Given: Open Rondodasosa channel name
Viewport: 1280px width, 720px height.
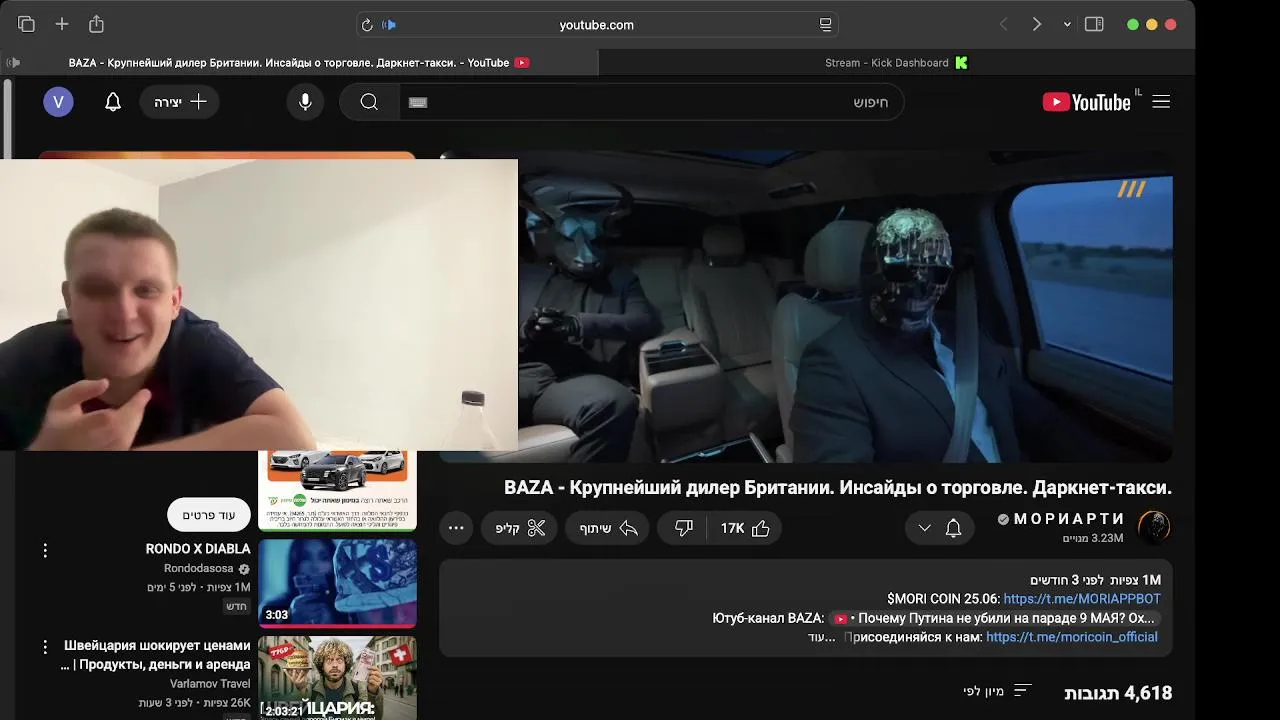Looking at the screenshot, I should 200,569.
